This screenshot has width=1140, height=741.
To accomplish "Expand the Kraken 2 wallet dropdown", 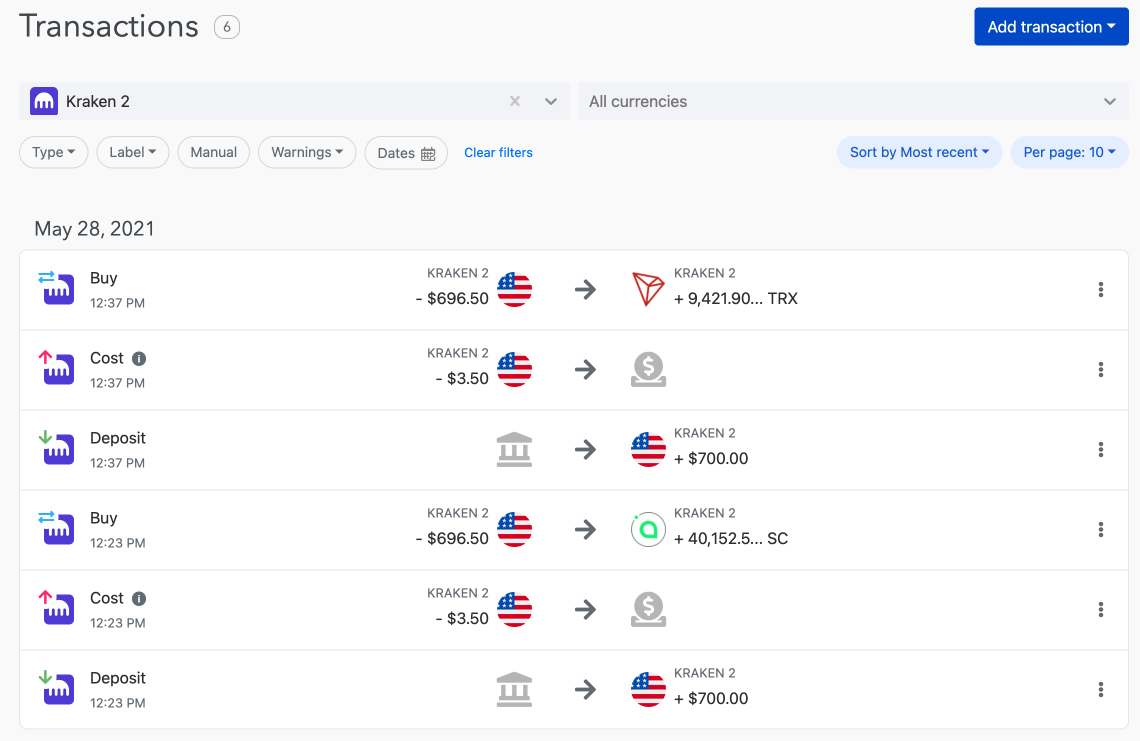I will point(551,101).
